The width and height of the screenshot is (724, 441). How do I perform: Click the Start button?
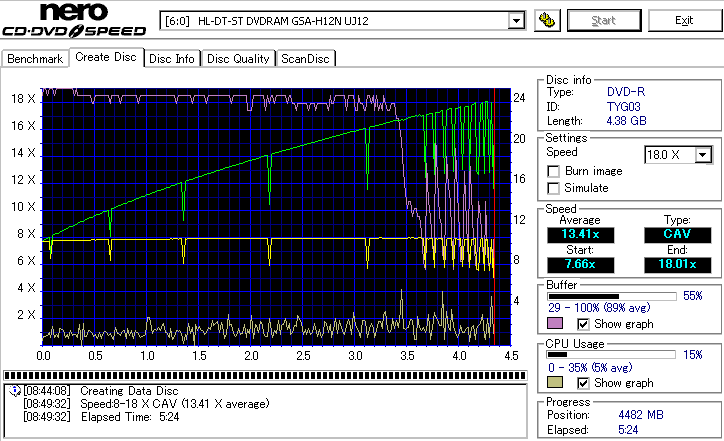pyautogui.click(x=604, y=21)
